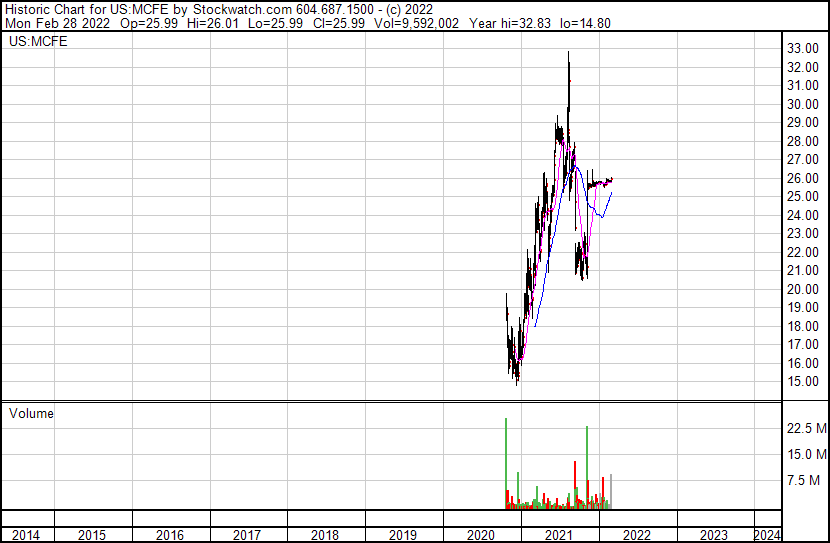
Task: Click the 20.00 price axis label
Action: [x=803, y=289]
